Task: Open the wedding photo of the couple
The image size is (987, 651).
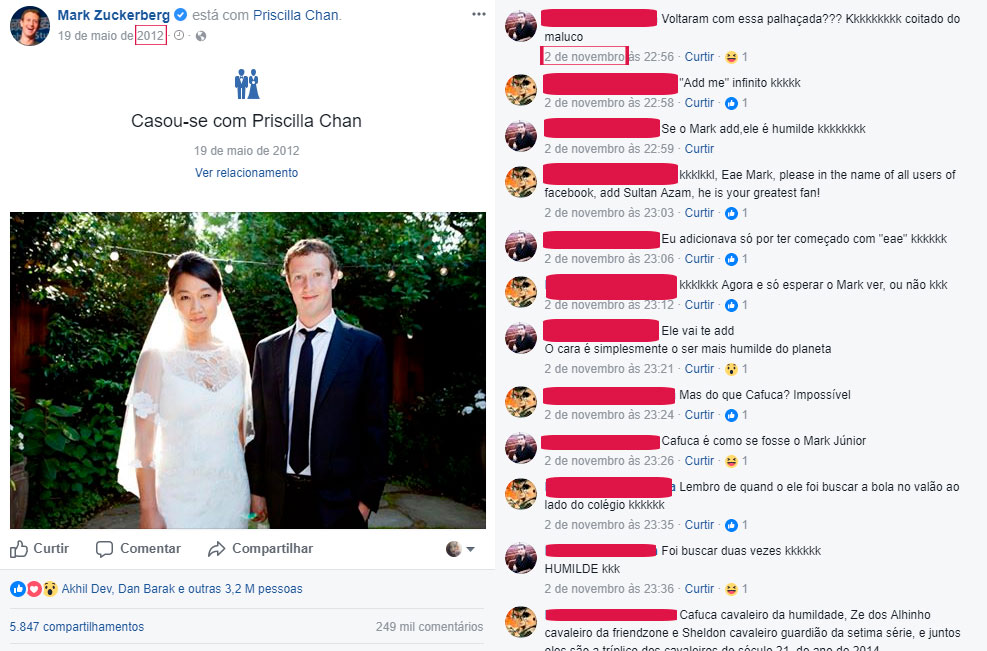Action: [248, 370]
